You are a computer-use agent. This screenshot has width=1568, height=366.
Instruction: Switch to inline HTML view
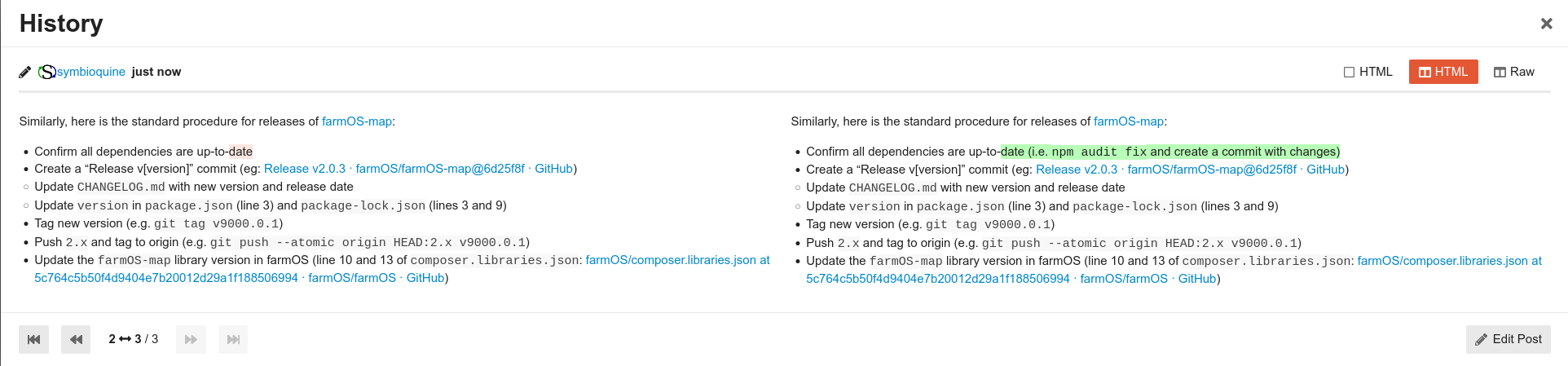(x=1368, y=72)
